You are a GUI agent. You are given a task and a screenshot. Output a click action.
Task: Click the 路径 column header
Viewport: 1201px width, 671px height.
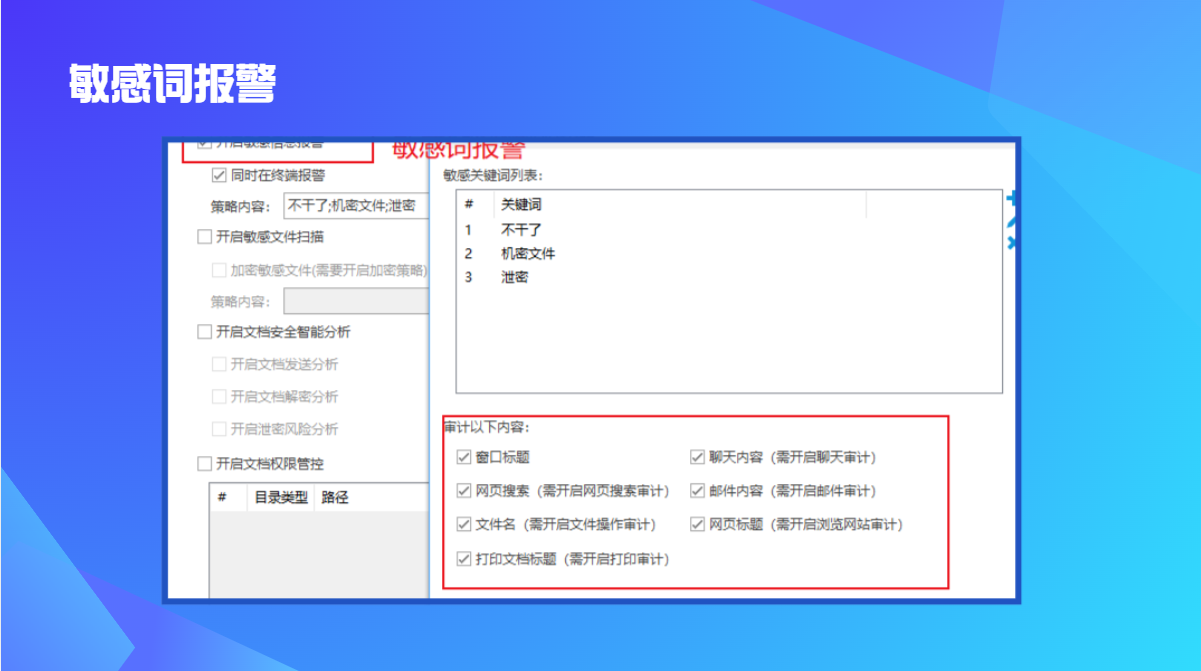click(335, 497)
